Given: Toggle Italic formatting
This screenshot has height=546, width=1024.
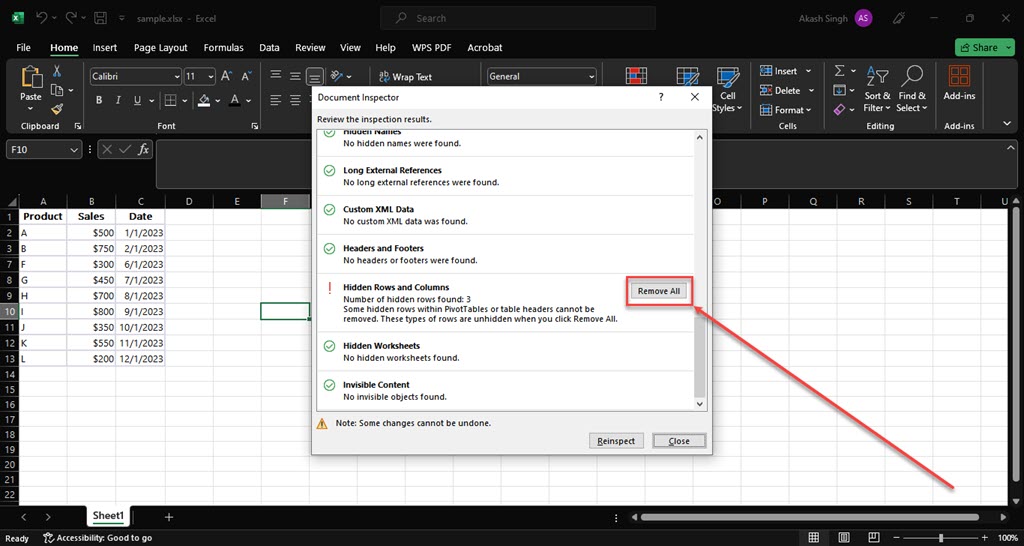Looking at the screenshot, I should tap(118, 100).
